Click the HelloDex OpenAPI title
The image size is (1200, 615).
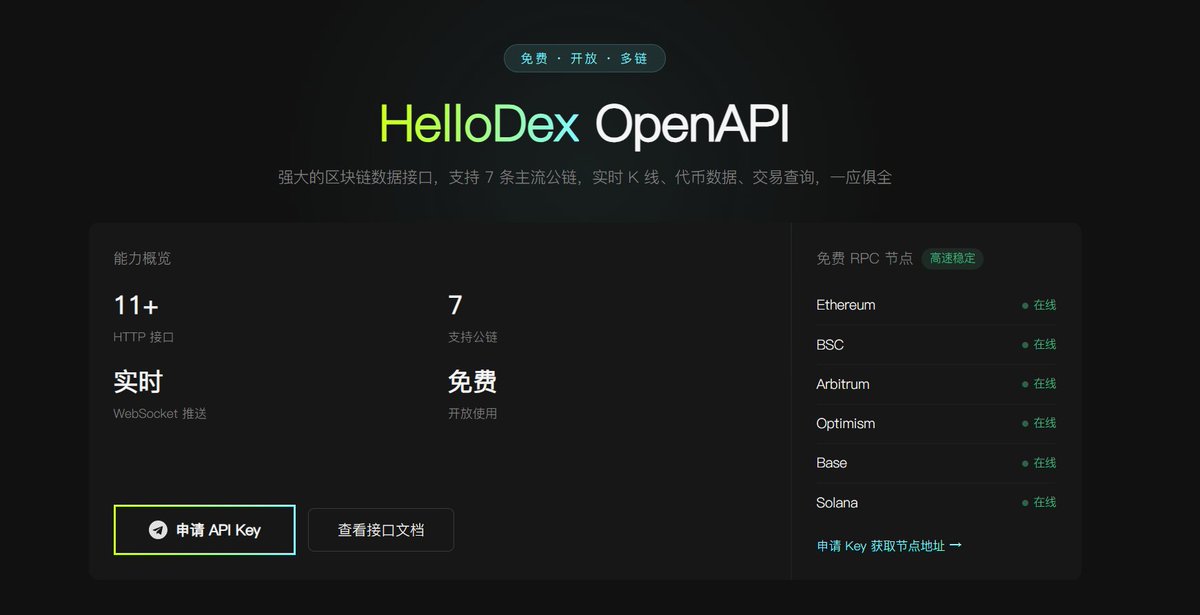[584, 125]
